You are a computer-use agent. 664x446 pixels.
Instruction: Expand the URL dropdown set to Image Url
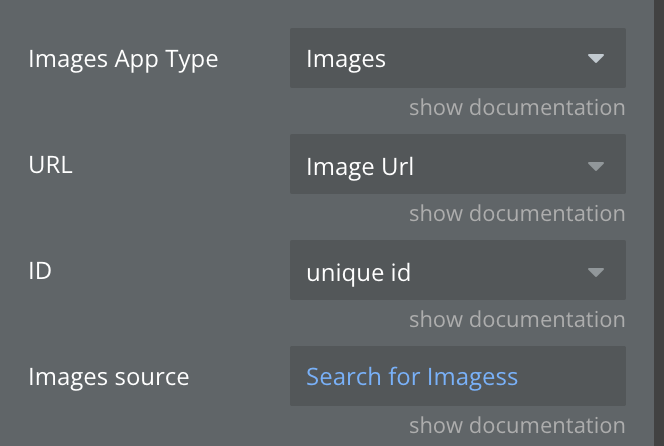457,164
